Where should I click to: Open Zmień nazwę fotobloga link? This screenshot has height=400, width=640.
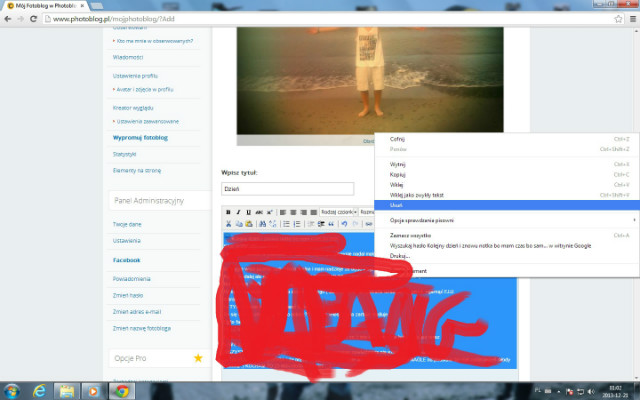coord(142,329)
